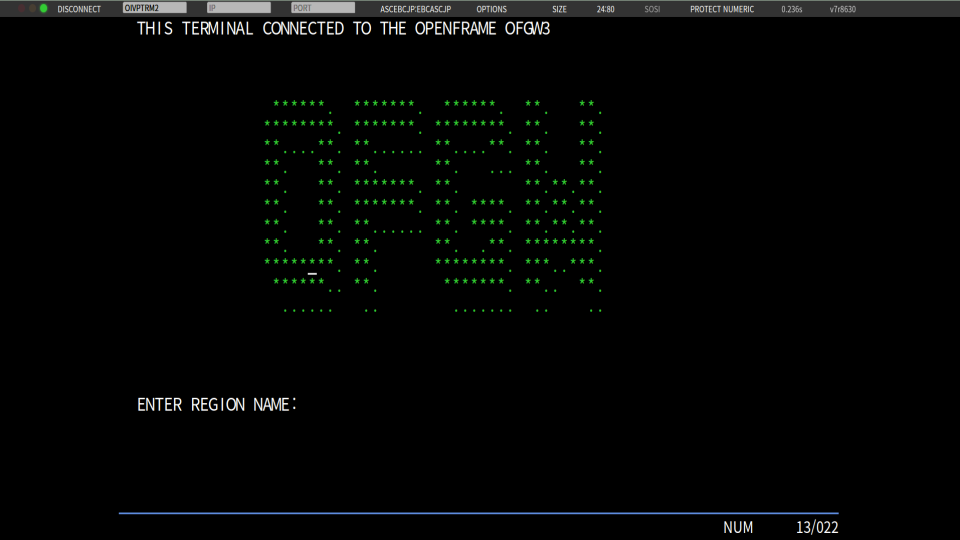Click the white cursor in the ASCII logo

point(312,273)
